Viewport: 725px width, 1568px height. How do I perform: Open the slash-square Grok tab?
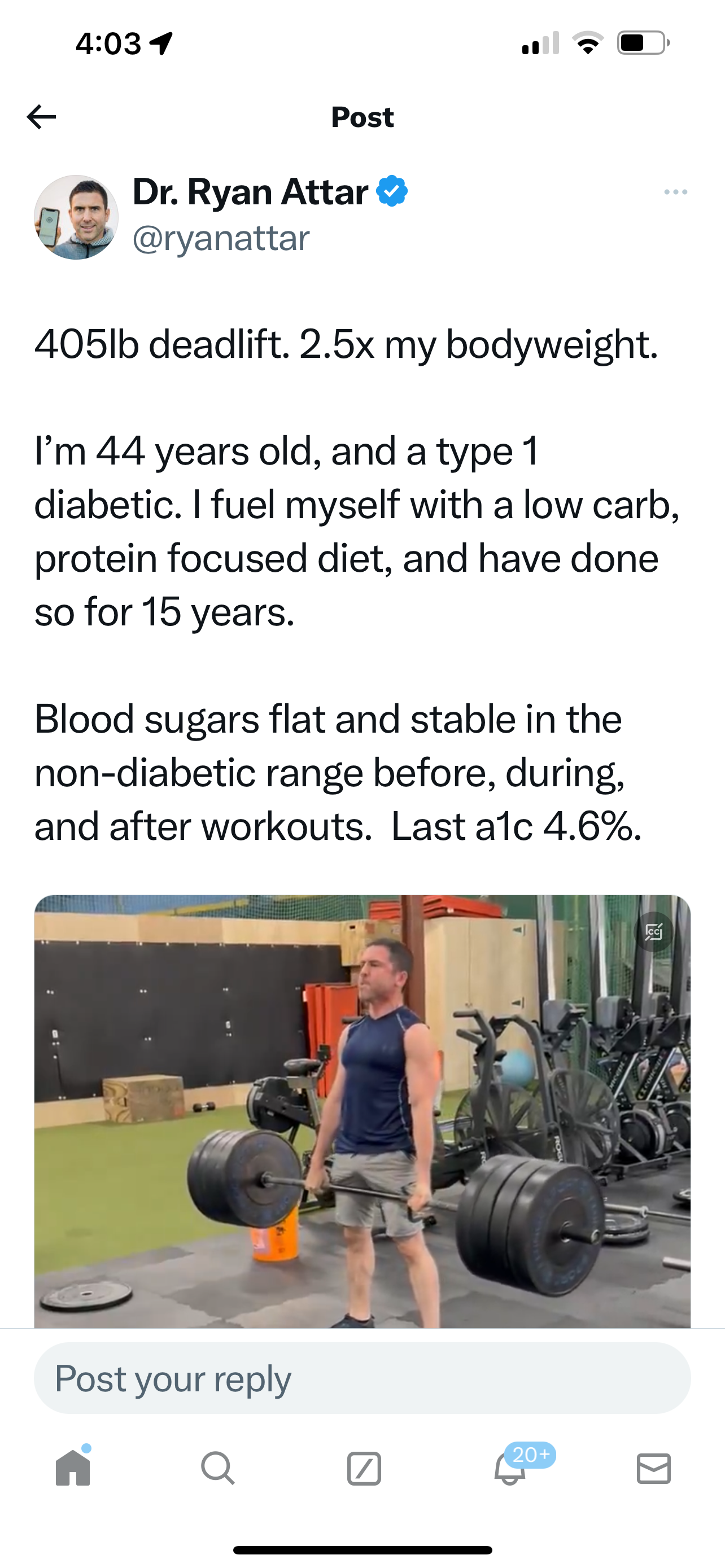click(x=364, y=1469)
